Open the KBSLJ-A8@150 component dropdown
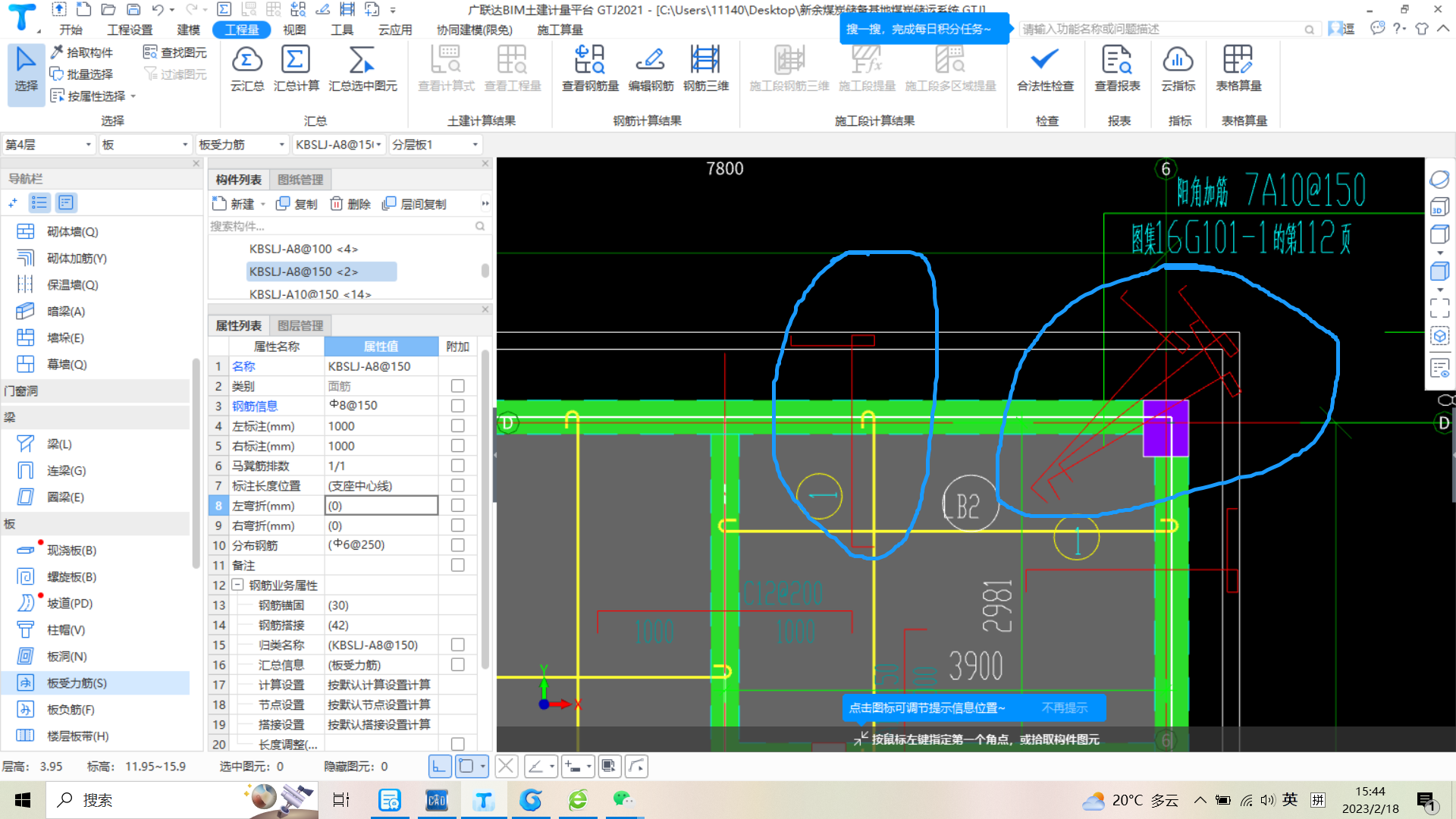Viewport: 1456px width, 819px height. pos(339,144)
